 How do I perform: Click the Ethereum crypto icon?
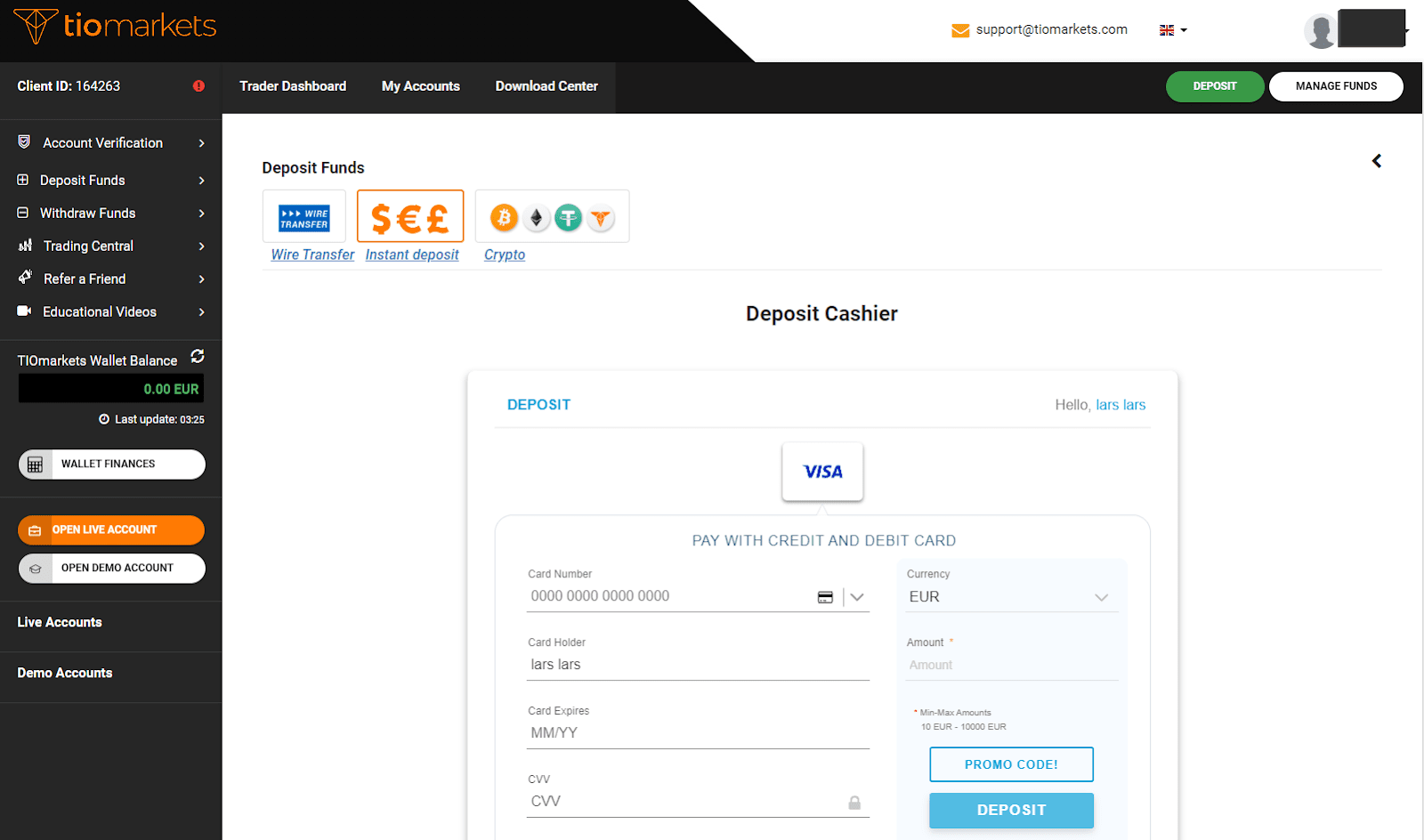tap(536, 217)
